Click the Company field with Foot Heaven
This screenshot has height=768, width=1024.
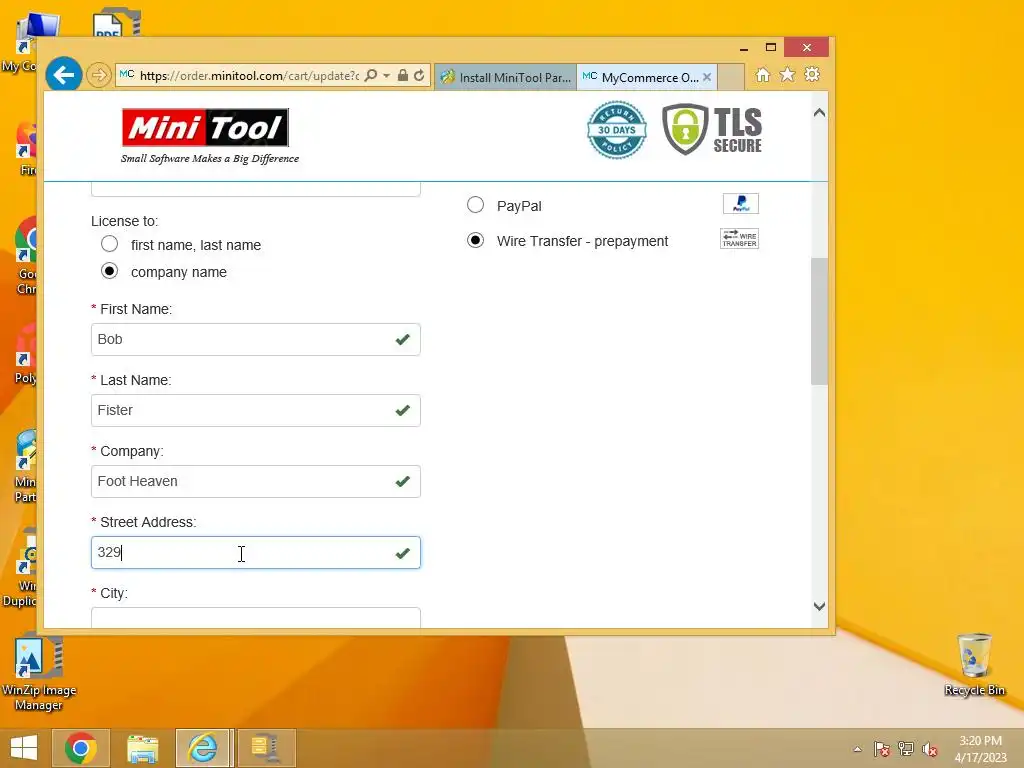click(x=255, y=481)
